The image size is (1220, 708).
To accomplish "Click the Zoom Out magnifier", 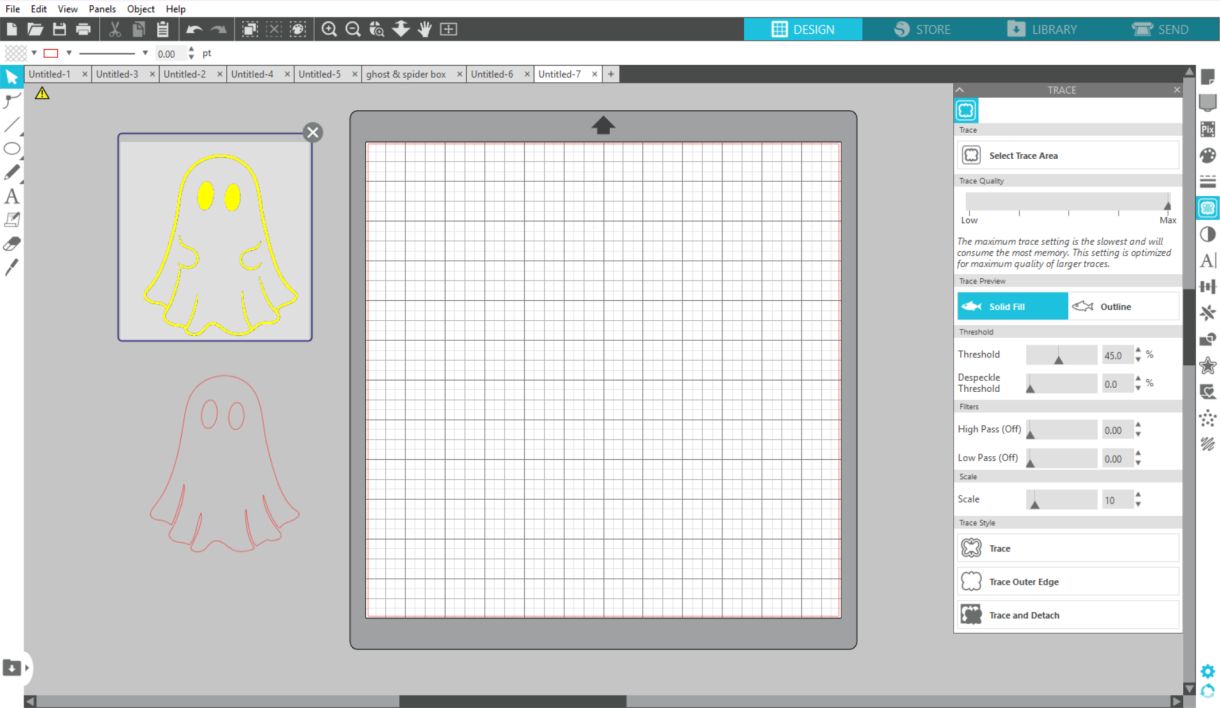I will point(353,30).
